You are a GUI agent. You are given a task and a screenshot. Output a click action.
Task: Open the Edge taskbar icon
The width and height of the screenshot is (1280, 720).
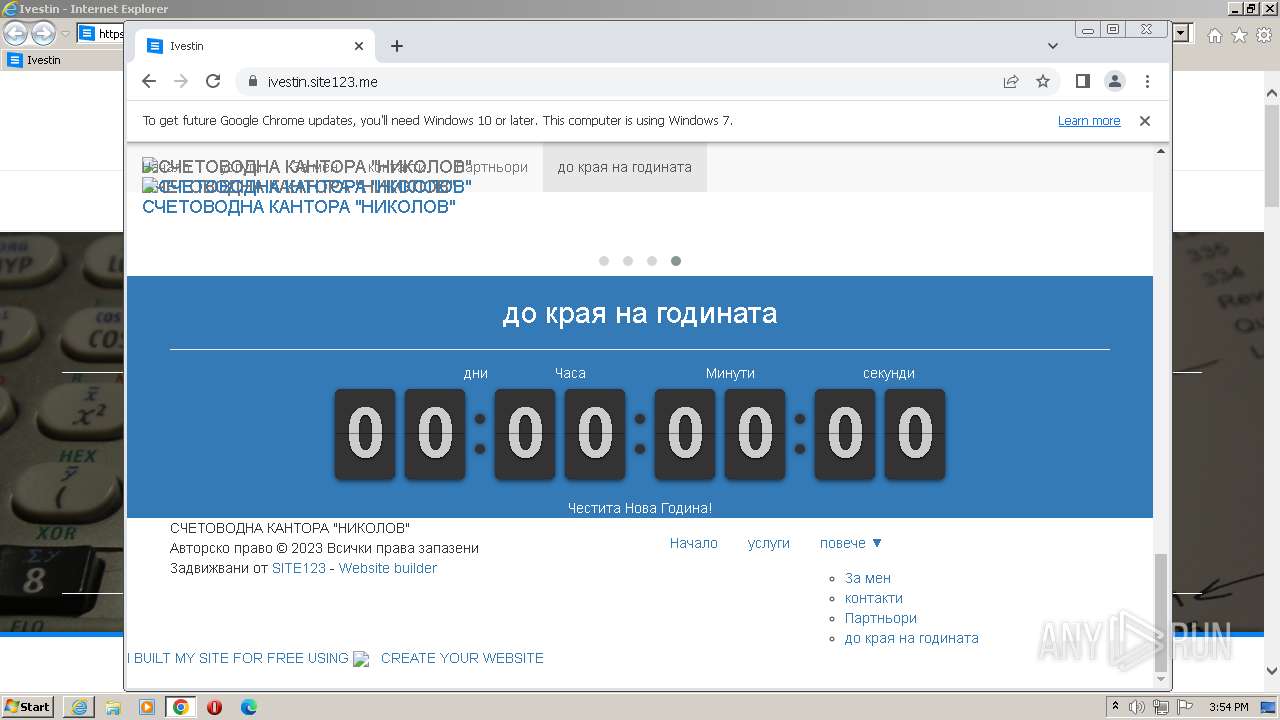248,707
